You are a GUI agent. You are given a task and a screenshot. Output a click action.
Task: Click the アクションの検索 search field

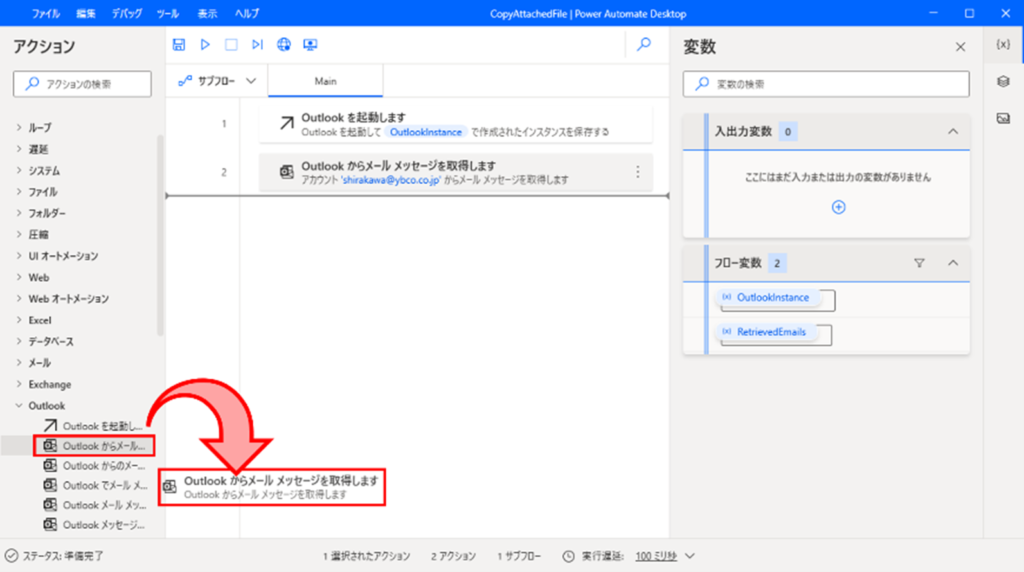coord(82,84)
